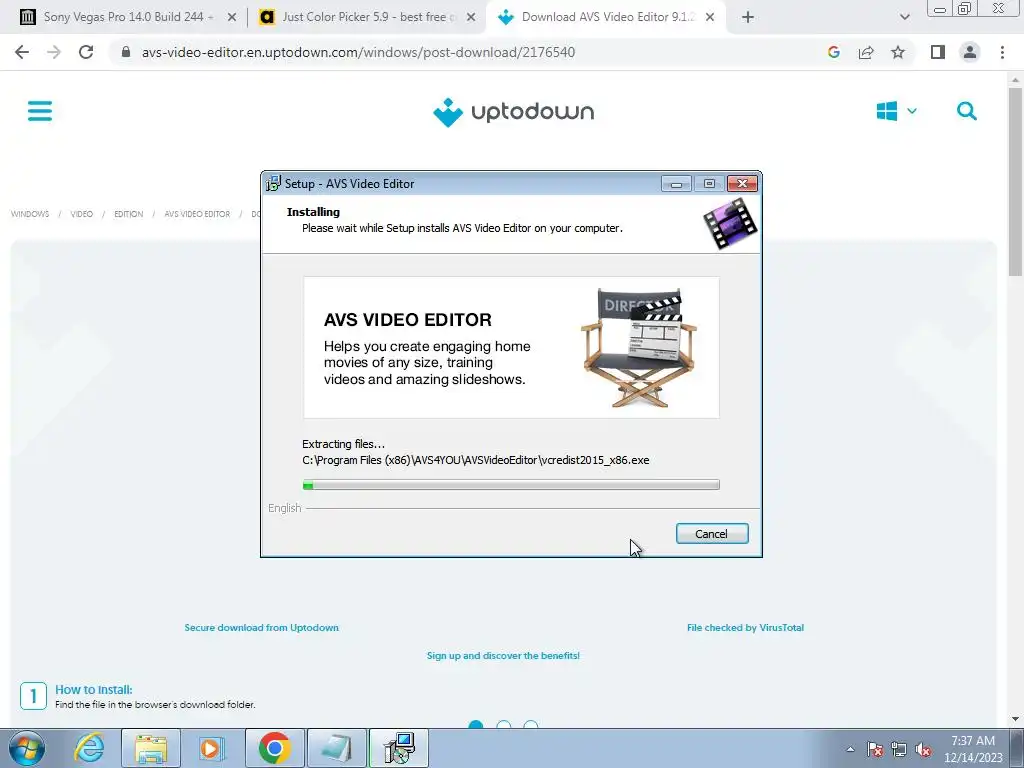The width and height of the screenshot is (1024, 768).
Task: Click the installation progress bar
Action: tap(511, 485)
